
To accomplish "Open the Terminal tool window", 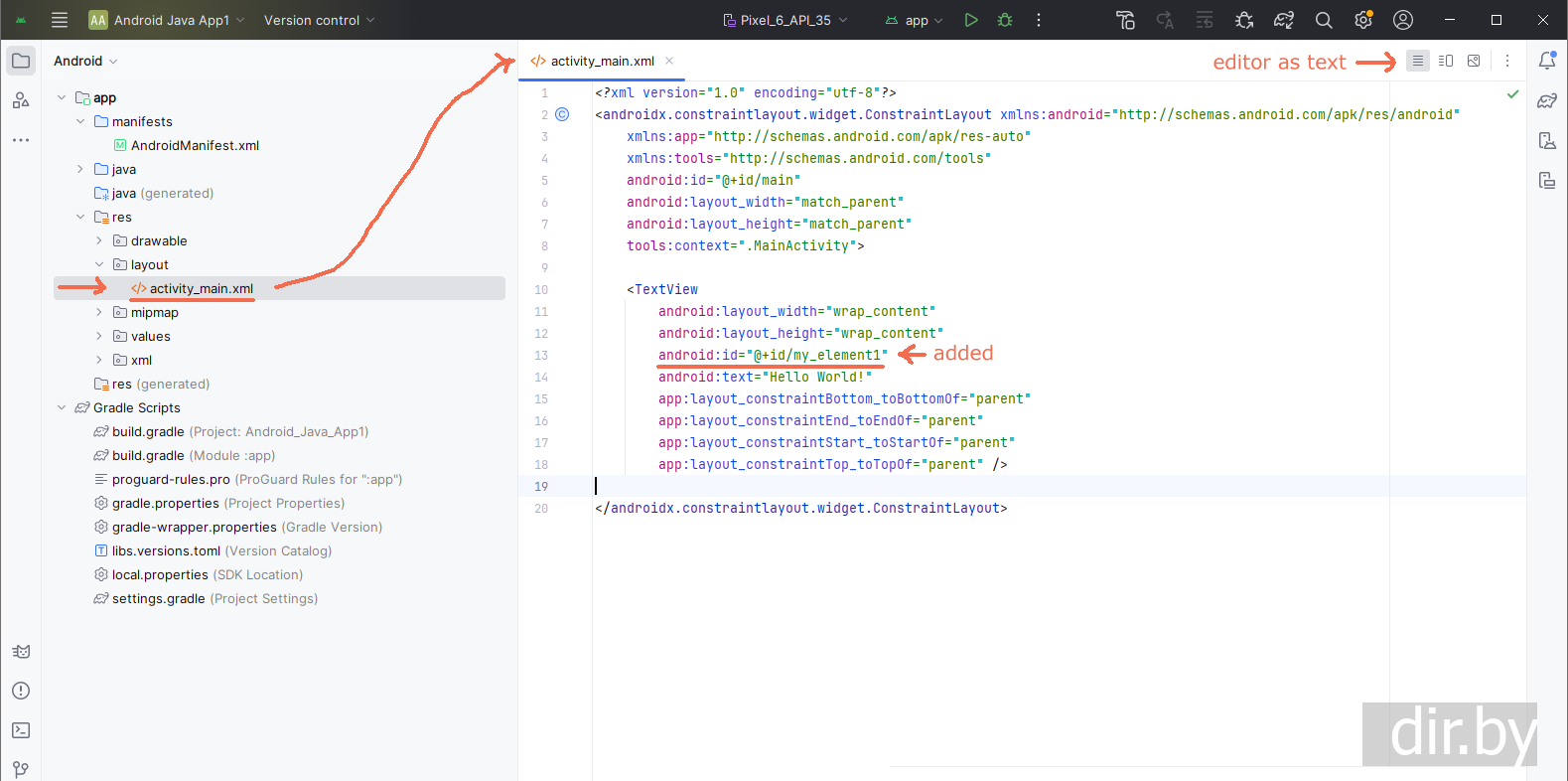I will (21, 730).
